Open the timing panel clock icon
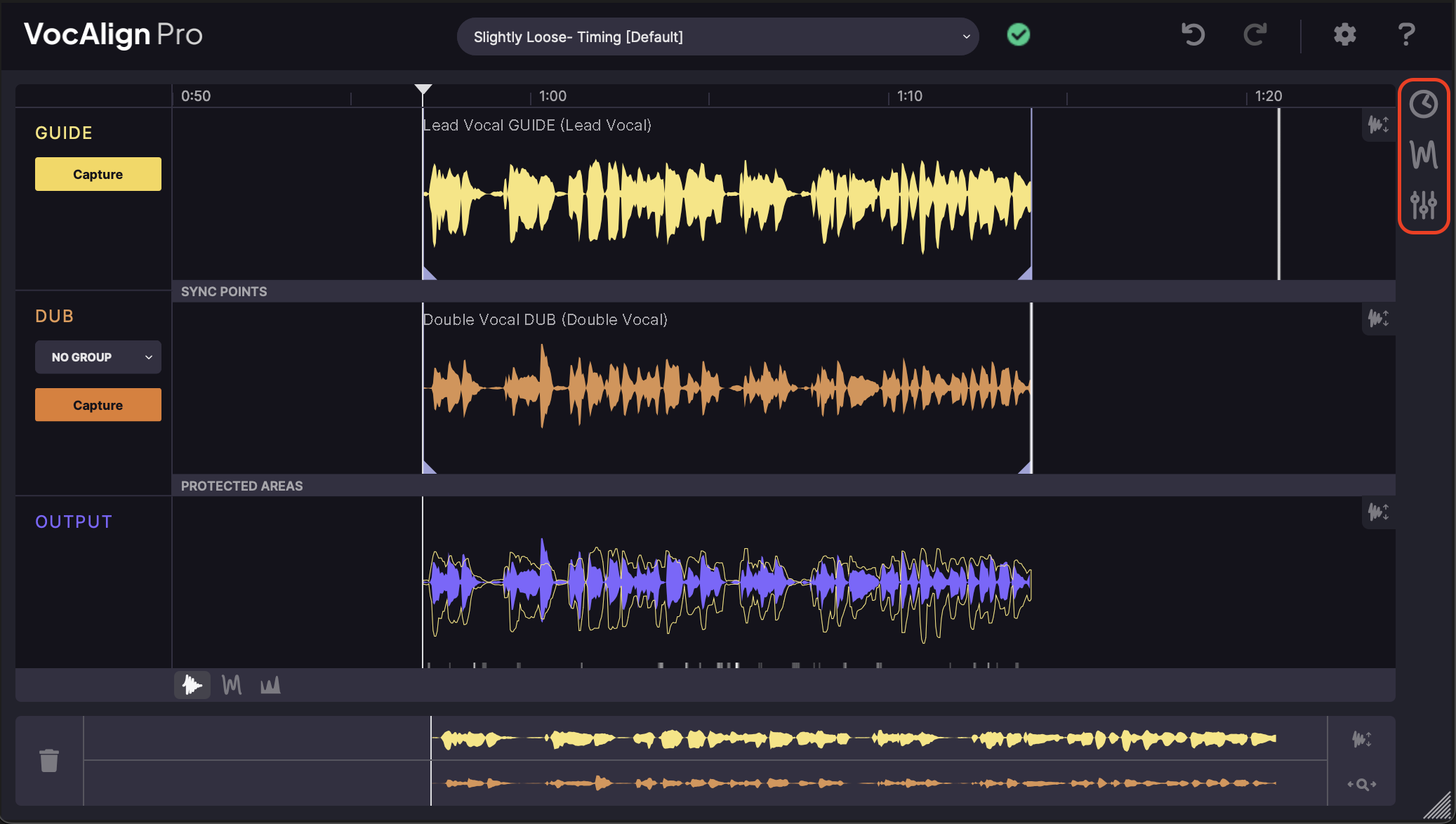The height and width of the screenshot is (824, 1456). 1424,105
